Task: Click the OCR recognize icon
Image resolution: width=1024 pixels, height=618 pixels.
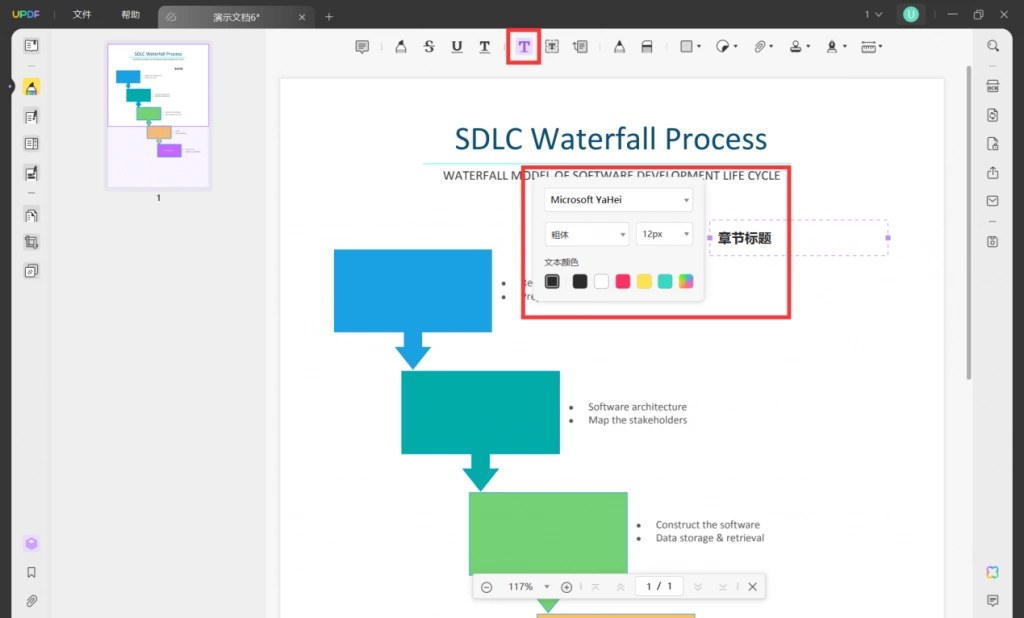Action: click(993, 86)
